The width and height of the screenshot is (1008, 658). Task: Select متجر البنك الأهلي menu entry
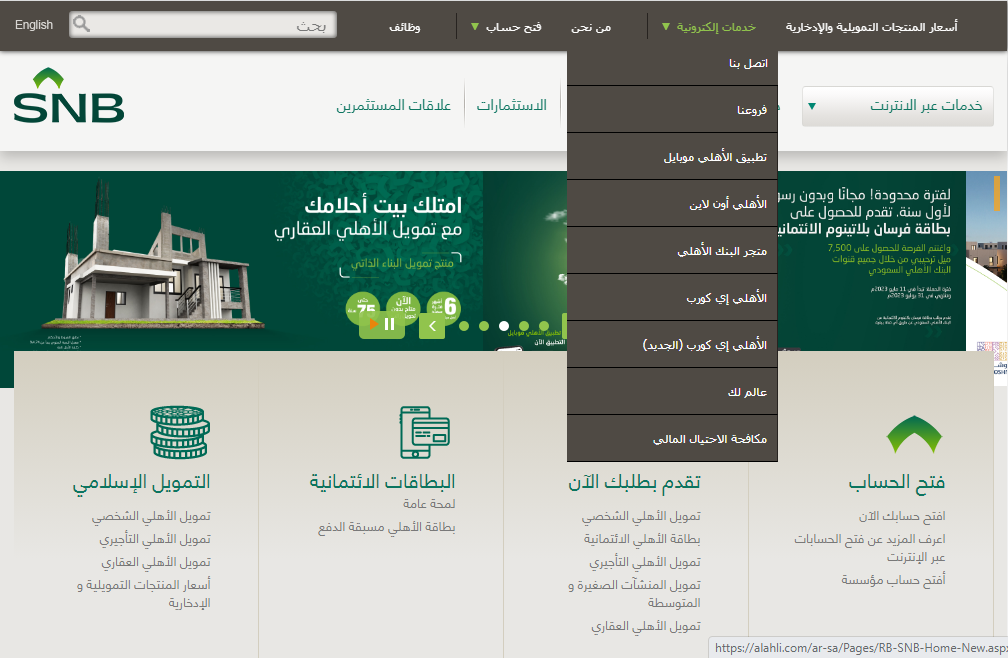click(672, 251)
